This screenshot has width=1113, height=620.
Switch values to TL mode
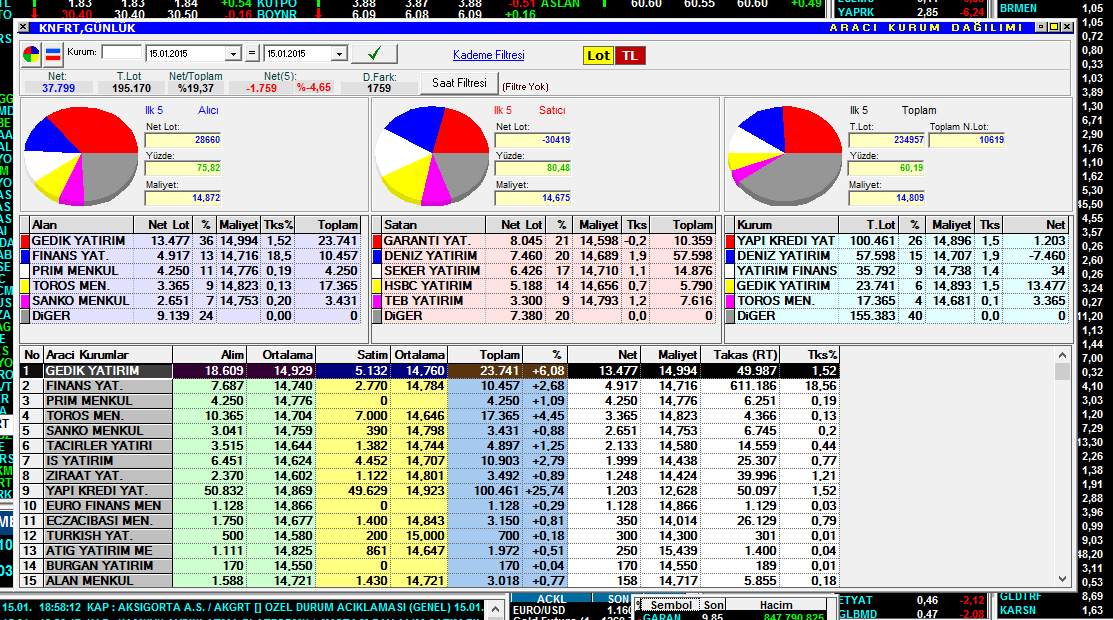click(x=630, y=55)
